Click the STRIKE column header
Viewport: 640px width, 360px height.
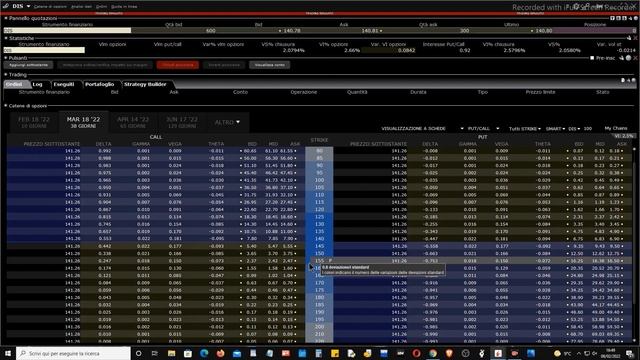tap(319, 140)
